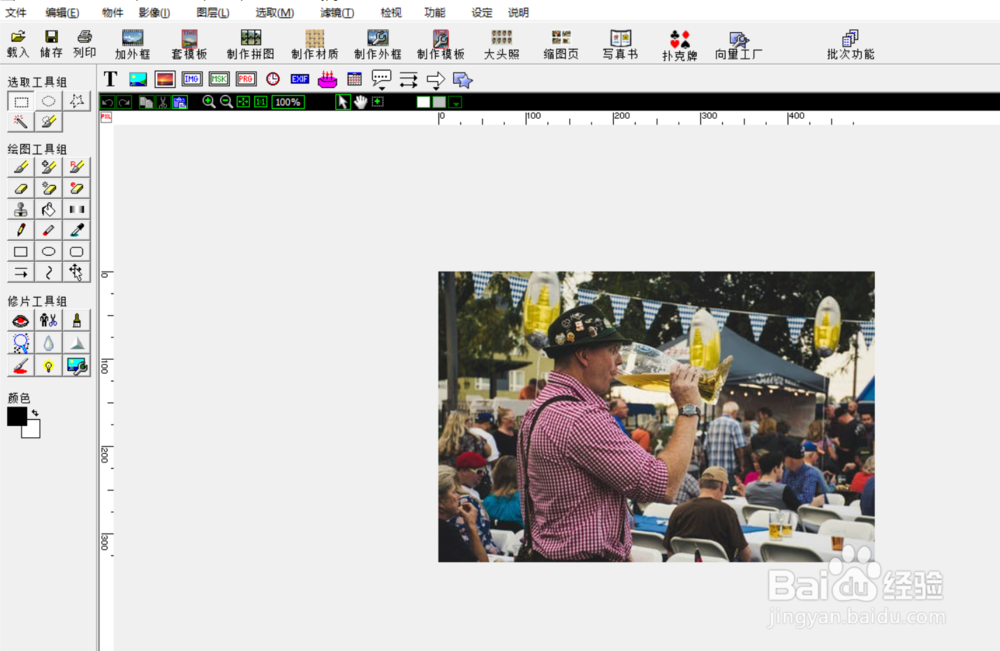The height and width of the screenshot is (651, 1000).
Task: Click the 批次功能 batch button
Action: click(x=851, y=45)
